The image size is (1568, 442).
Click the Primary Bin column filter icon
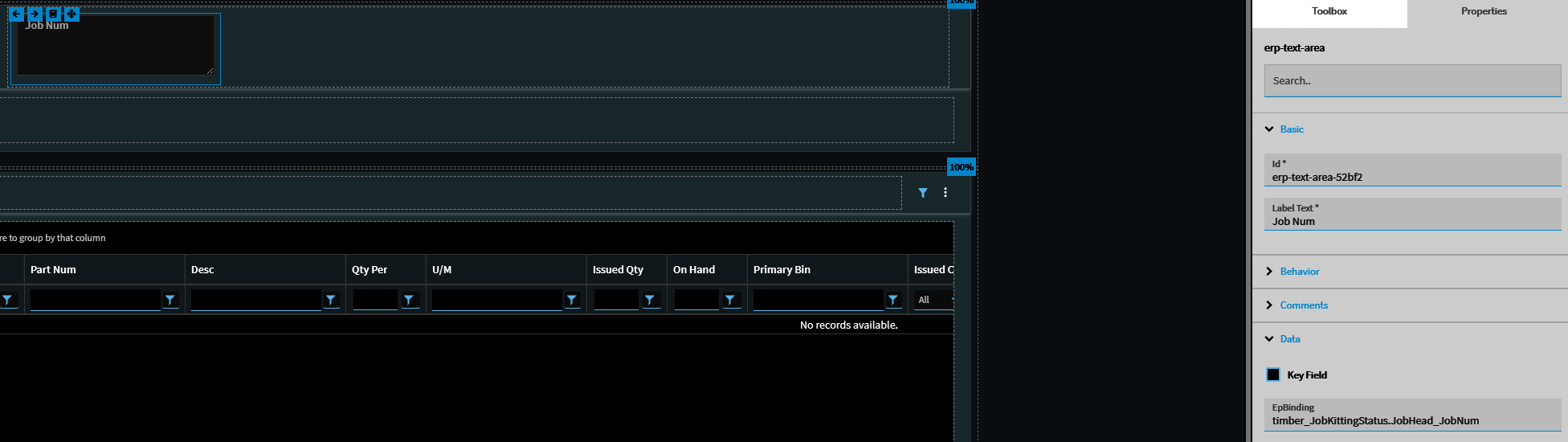coord(893,300)
